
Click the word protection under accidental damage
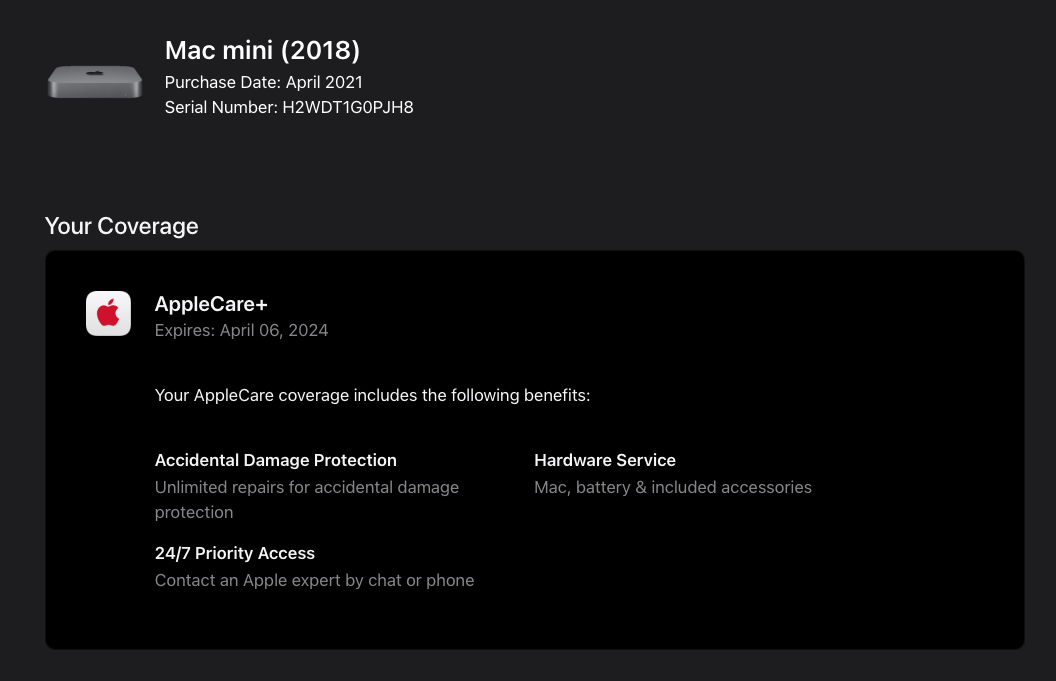coord(194,513)
